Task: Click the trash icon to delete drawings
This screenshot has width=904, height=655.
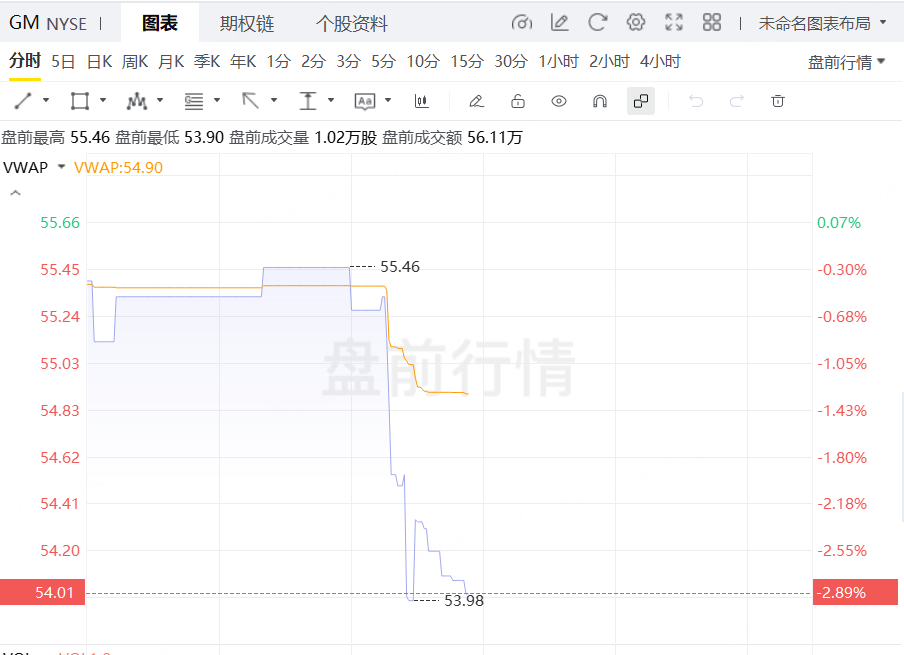Action: point(778,101)
